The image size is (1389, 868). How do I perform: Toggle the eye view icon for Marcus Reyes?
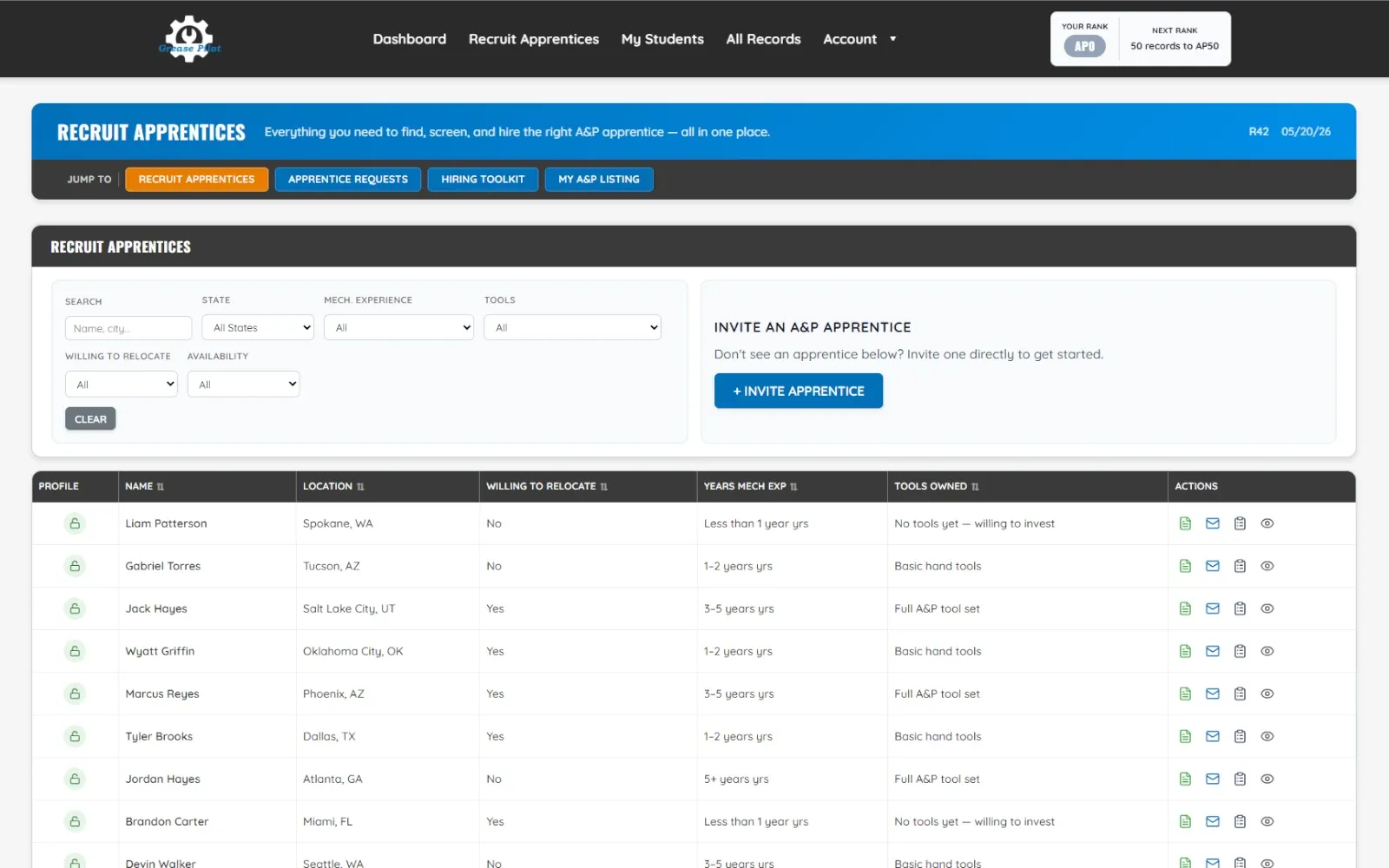coord(1267,694)
